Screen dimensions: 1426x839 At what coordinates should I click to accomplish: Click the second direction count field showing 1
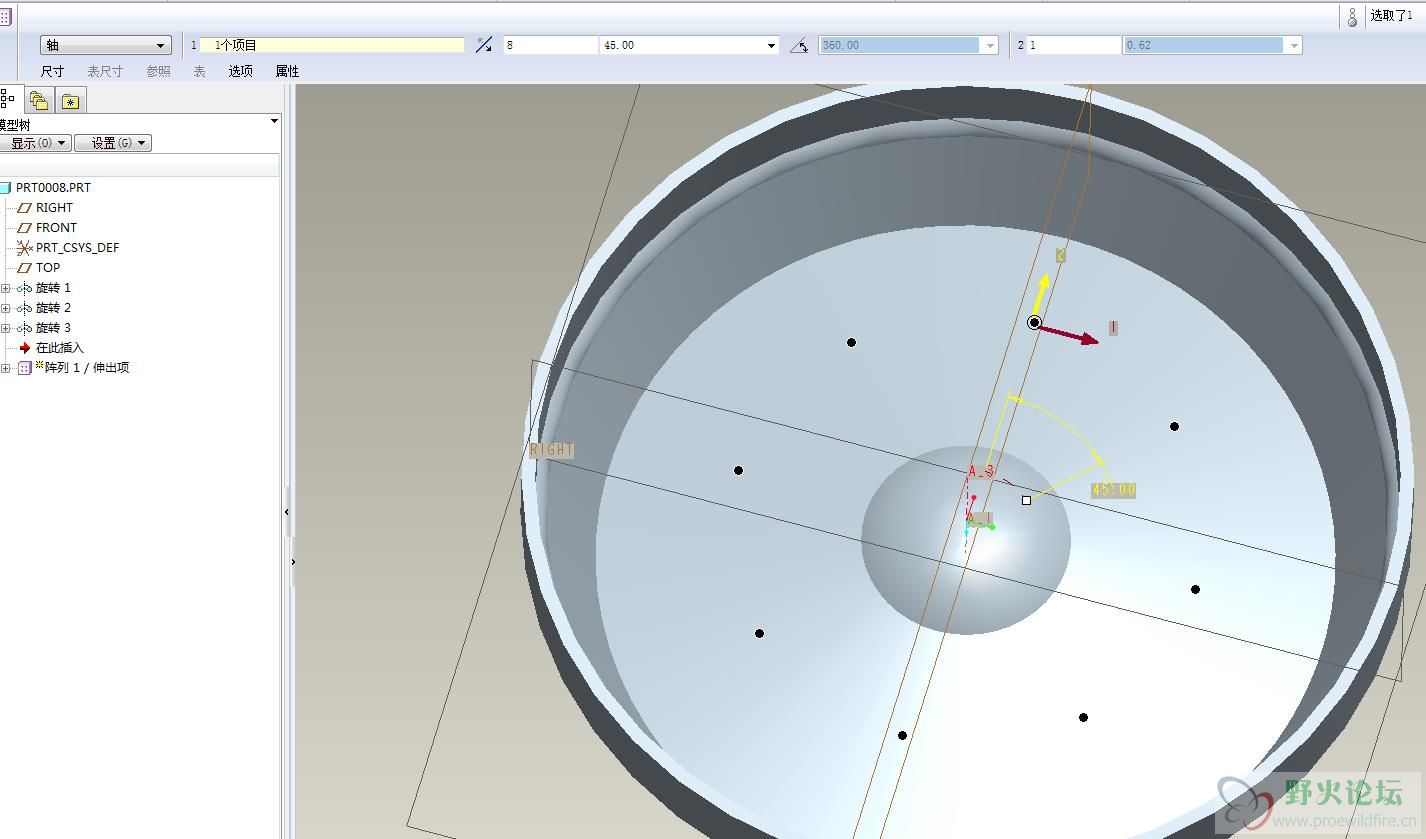1074,45
